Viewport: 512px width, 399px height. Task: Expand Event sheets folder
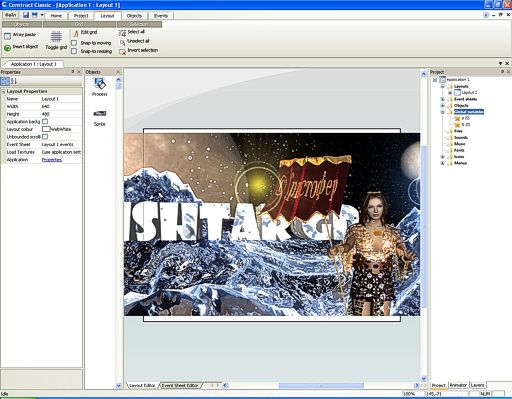(443, 99)
